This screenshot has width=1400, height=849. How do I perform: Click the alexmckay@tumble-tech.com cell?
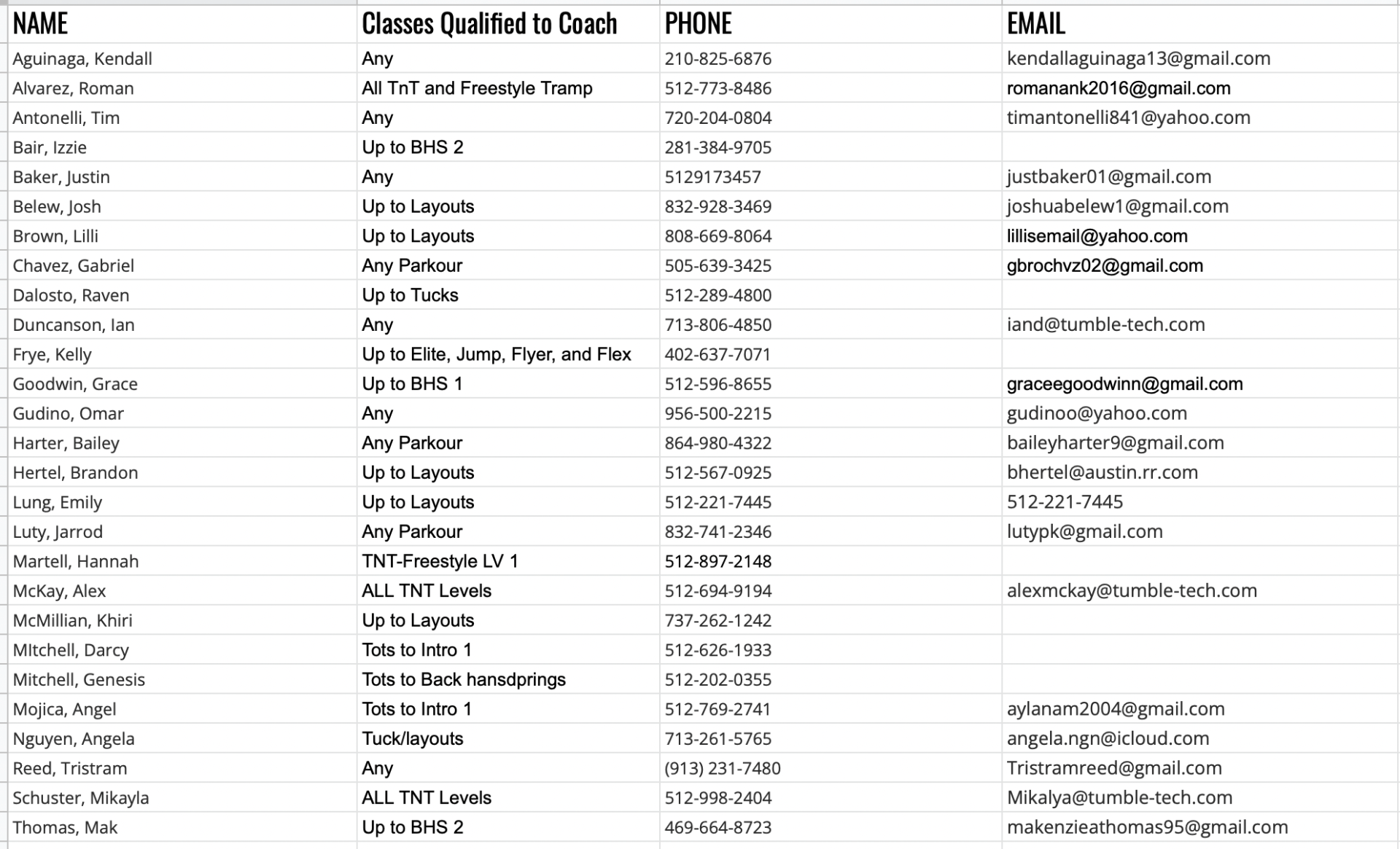[x=1132, y=591]
